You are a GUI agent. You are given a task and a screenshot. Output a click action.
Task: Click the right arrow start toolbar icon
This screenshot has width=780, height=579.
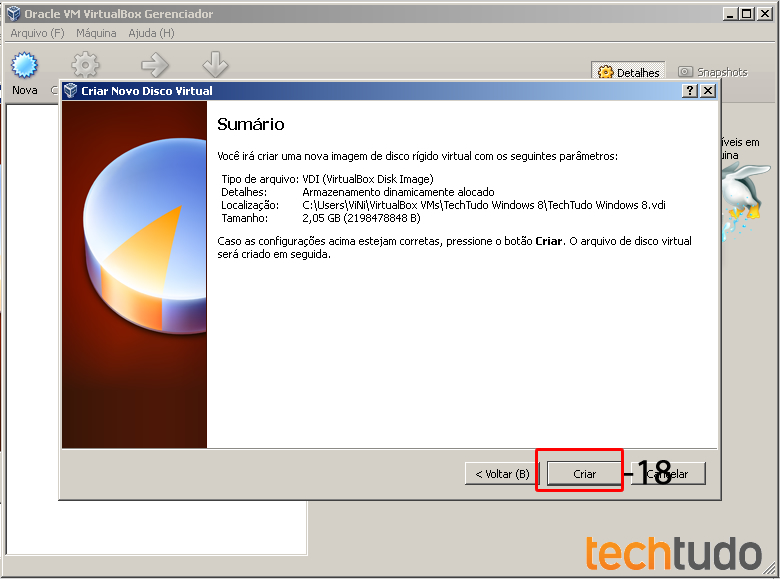[x=155, y=65]
